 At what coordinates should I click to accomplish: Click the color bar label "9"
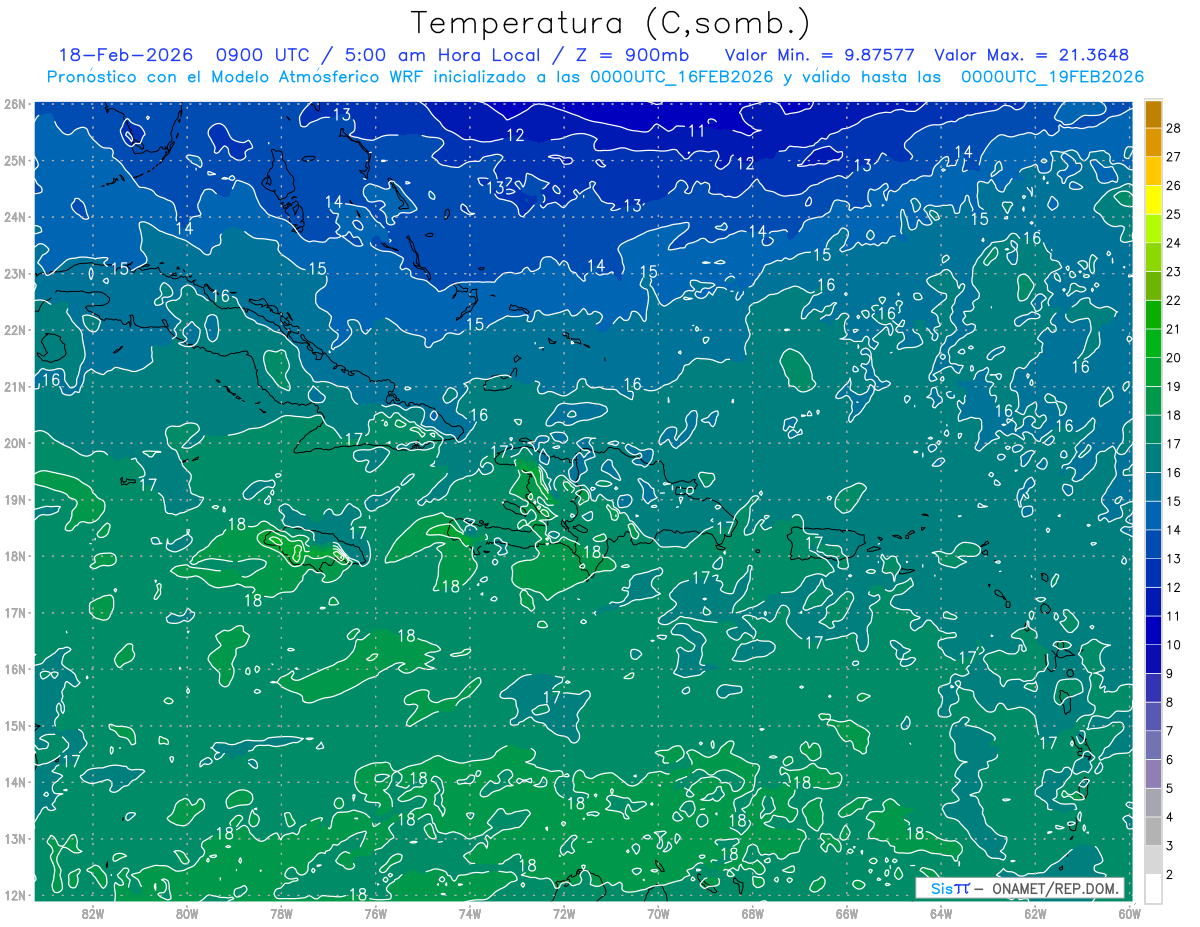point(1169,673)
